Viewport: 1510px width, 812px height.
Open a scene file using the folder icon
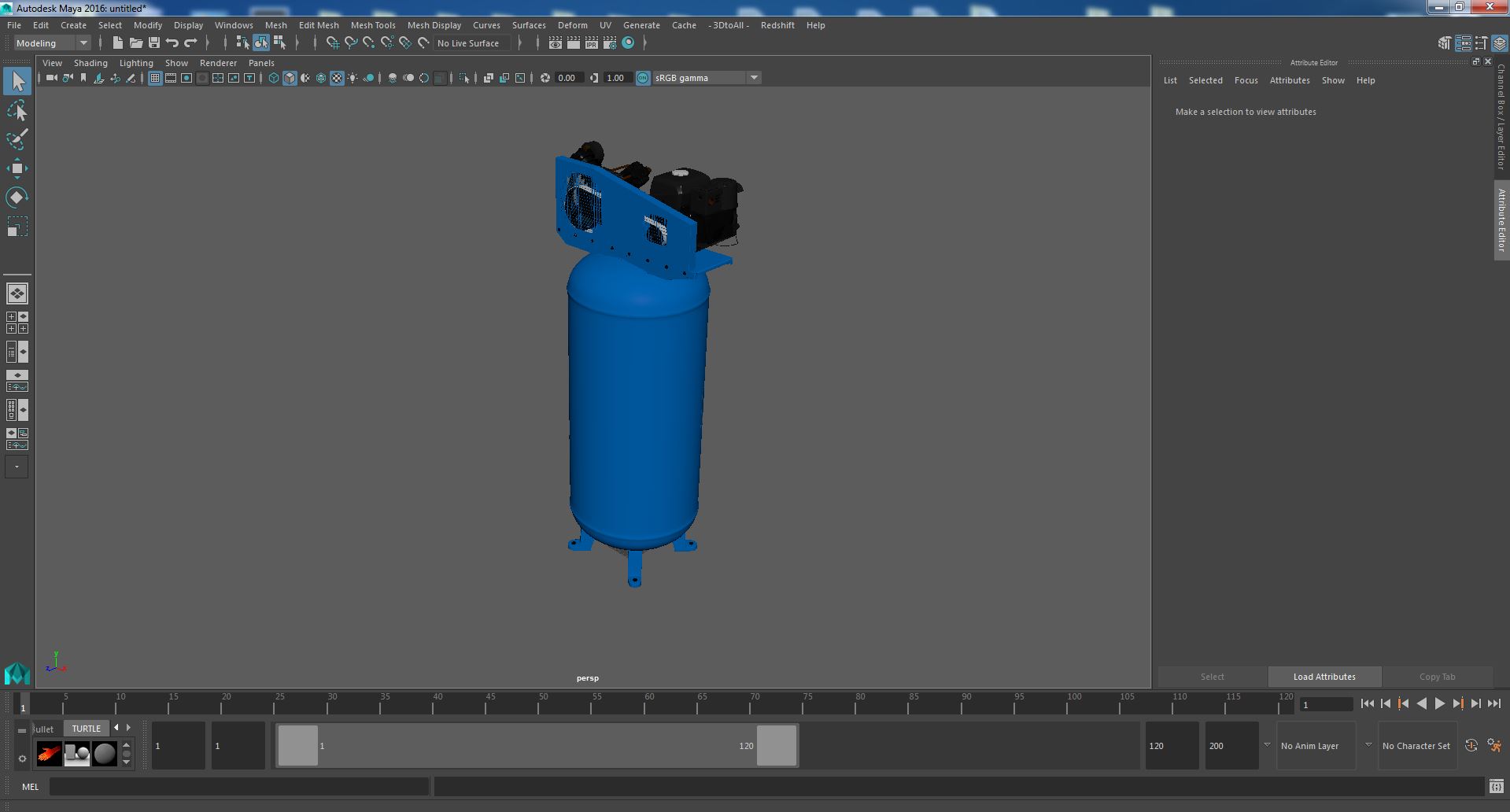[x=136, y=42]
